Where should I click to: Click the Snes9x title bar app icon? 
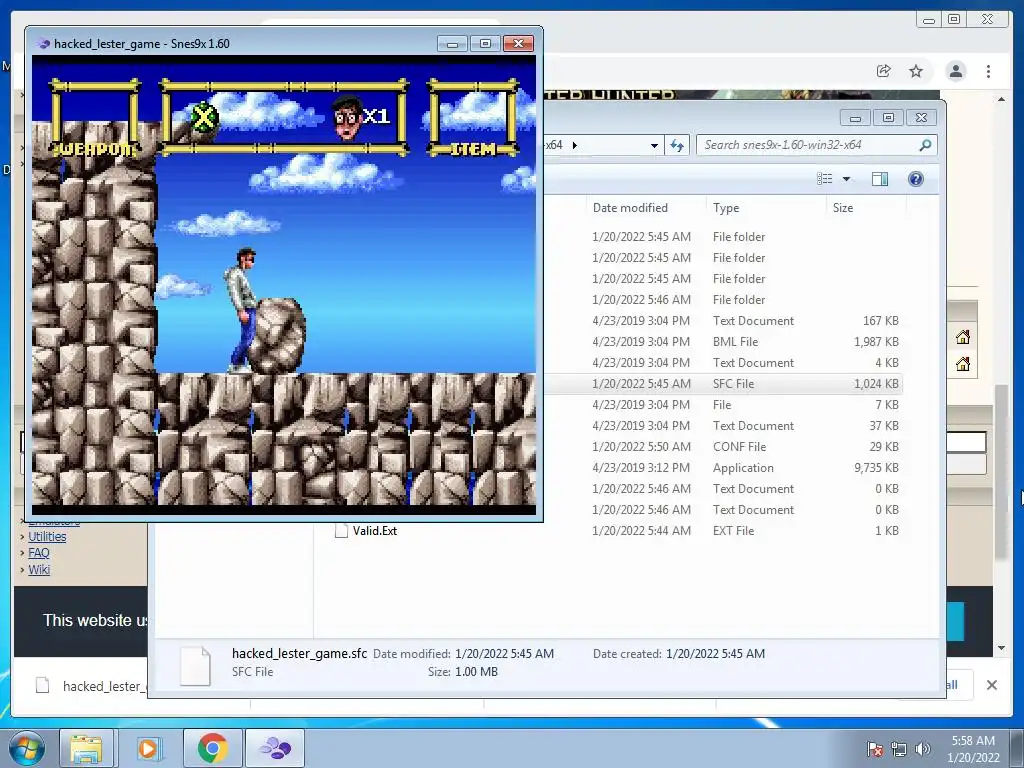click(44, 44)
